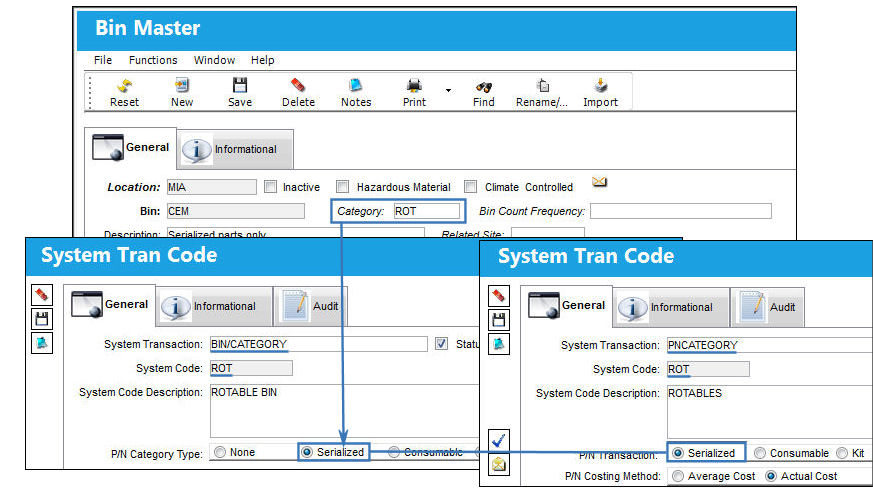The height and width of the screenshot is (500, 873).
Task: Select Average Cost costing method
Action: click(678, 476)
